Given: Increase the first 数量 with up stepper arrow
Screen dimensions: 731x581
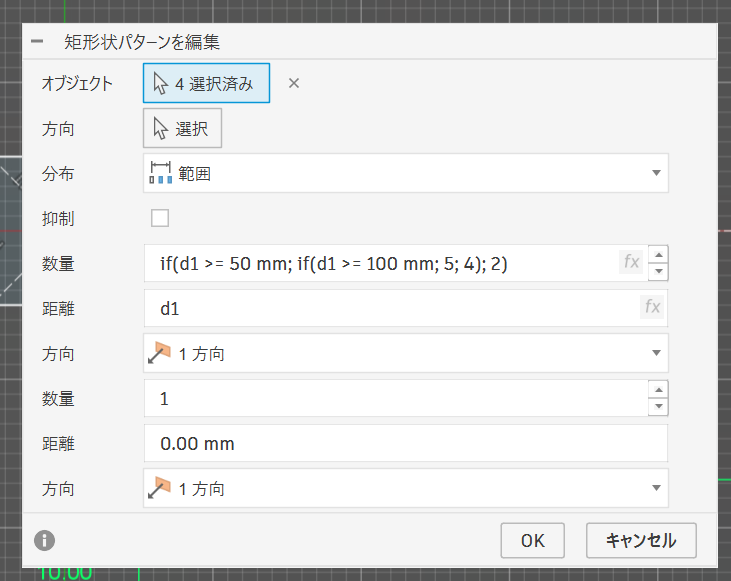Looking at the screenshot, I should point(658,255).
